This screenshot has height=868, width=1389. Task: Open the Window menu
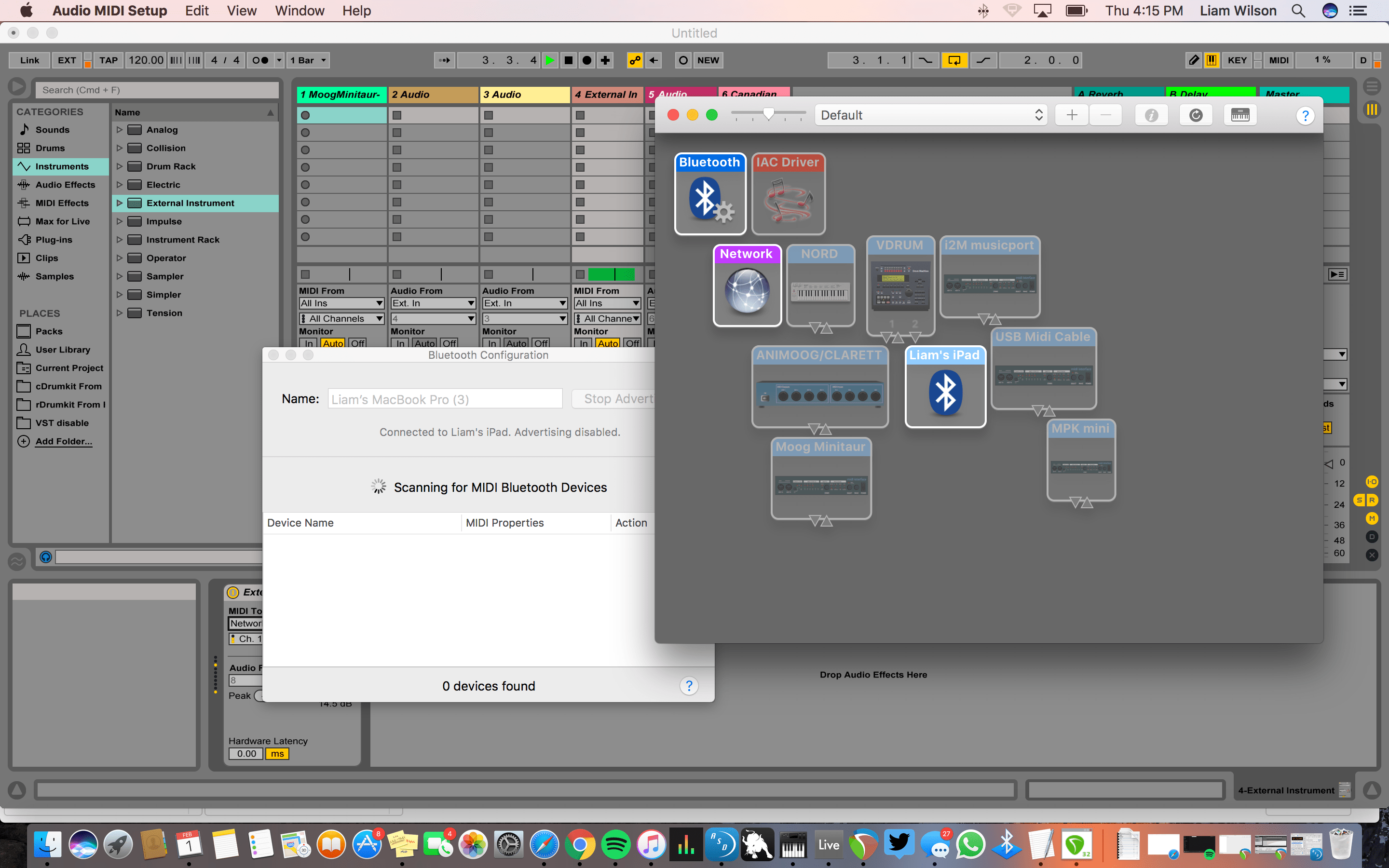pos(299,10)
